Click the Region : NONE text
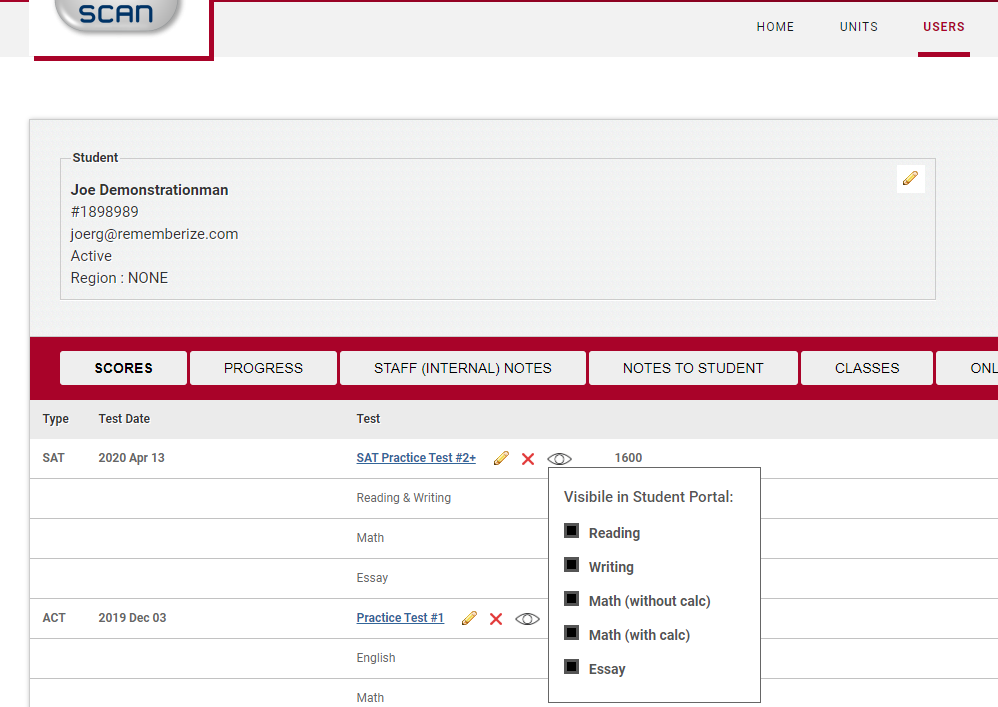 [x=119, y=278]
